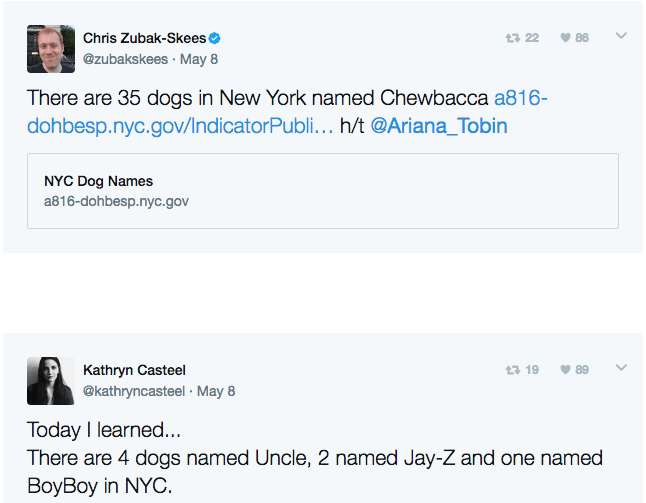Retweet Kathryn Casteel's tweet
646x503 pixels.
tap(513, 370)
